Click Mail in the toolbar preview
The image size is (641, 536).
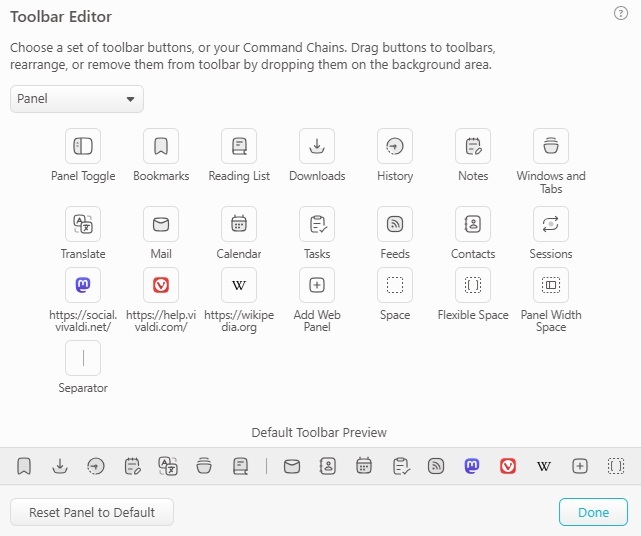pos(292,466)
